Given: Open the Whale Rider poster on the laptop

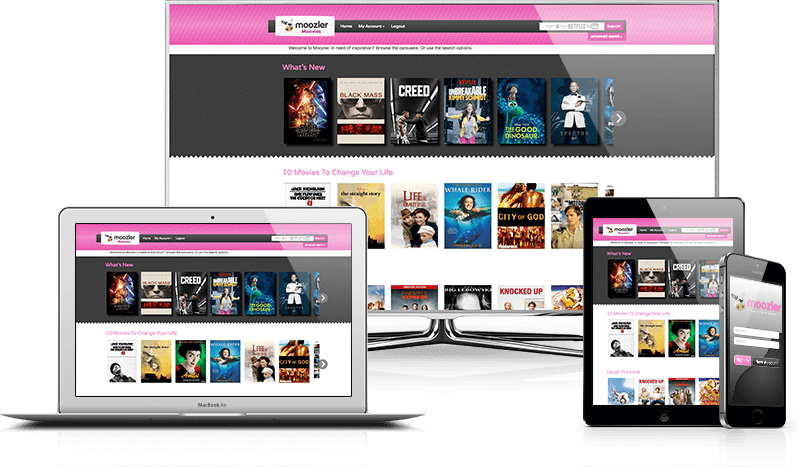Looking at the screenshot, I should tap(225, 361).
